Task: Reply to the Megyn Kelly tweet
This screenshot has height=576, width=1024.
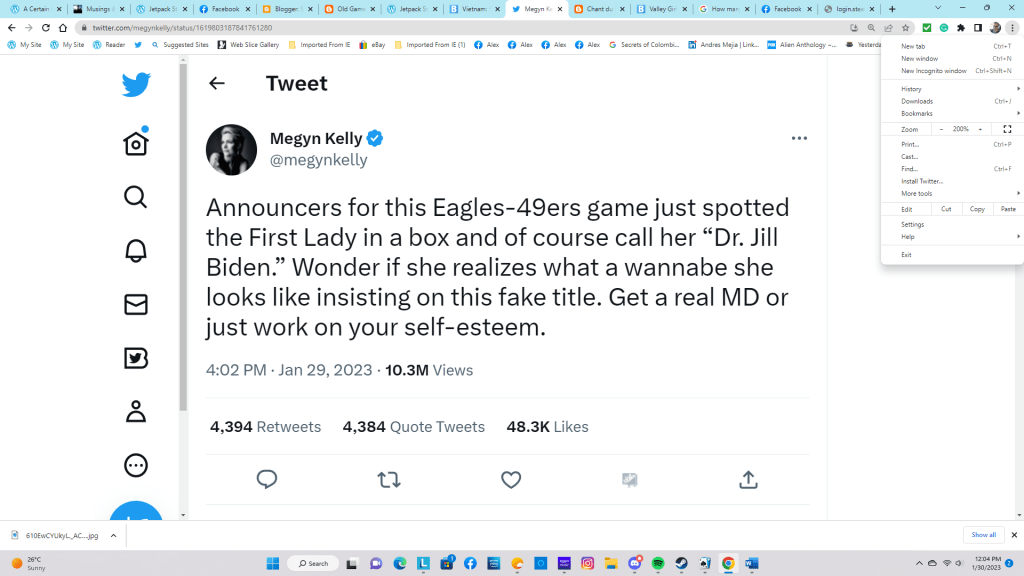Action: 267,480
